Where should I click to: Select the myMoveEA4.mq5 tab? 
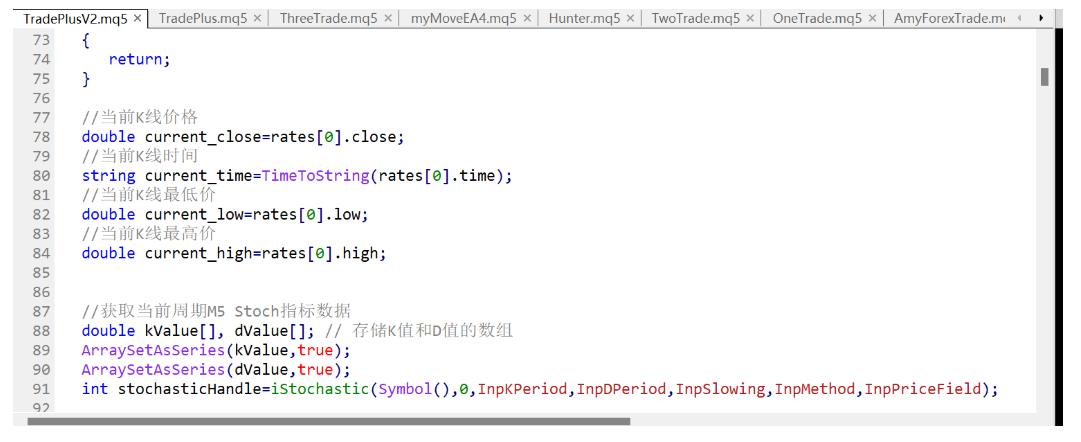(x=464, y=19)
